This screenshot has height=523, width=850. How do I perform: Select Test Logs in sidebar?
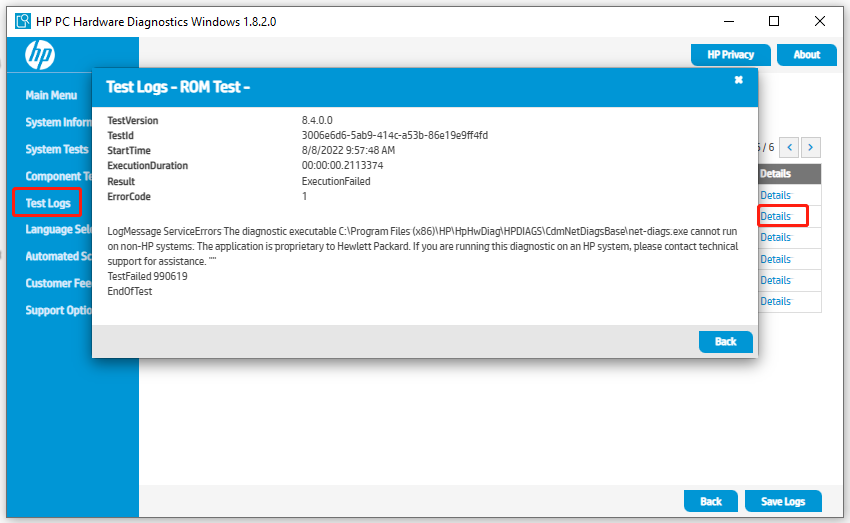[48, 203]
